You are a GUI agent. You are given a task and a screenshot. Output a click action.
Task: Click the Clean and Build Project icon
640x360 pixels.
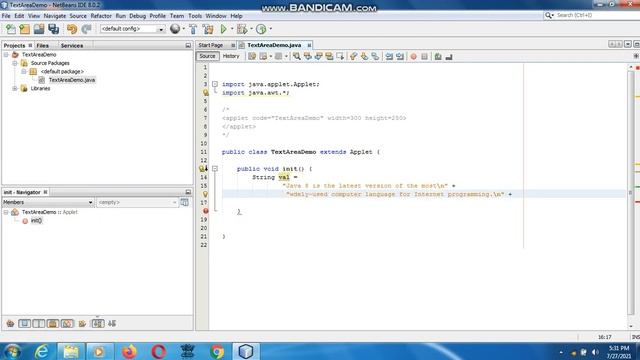click(208, 29)
